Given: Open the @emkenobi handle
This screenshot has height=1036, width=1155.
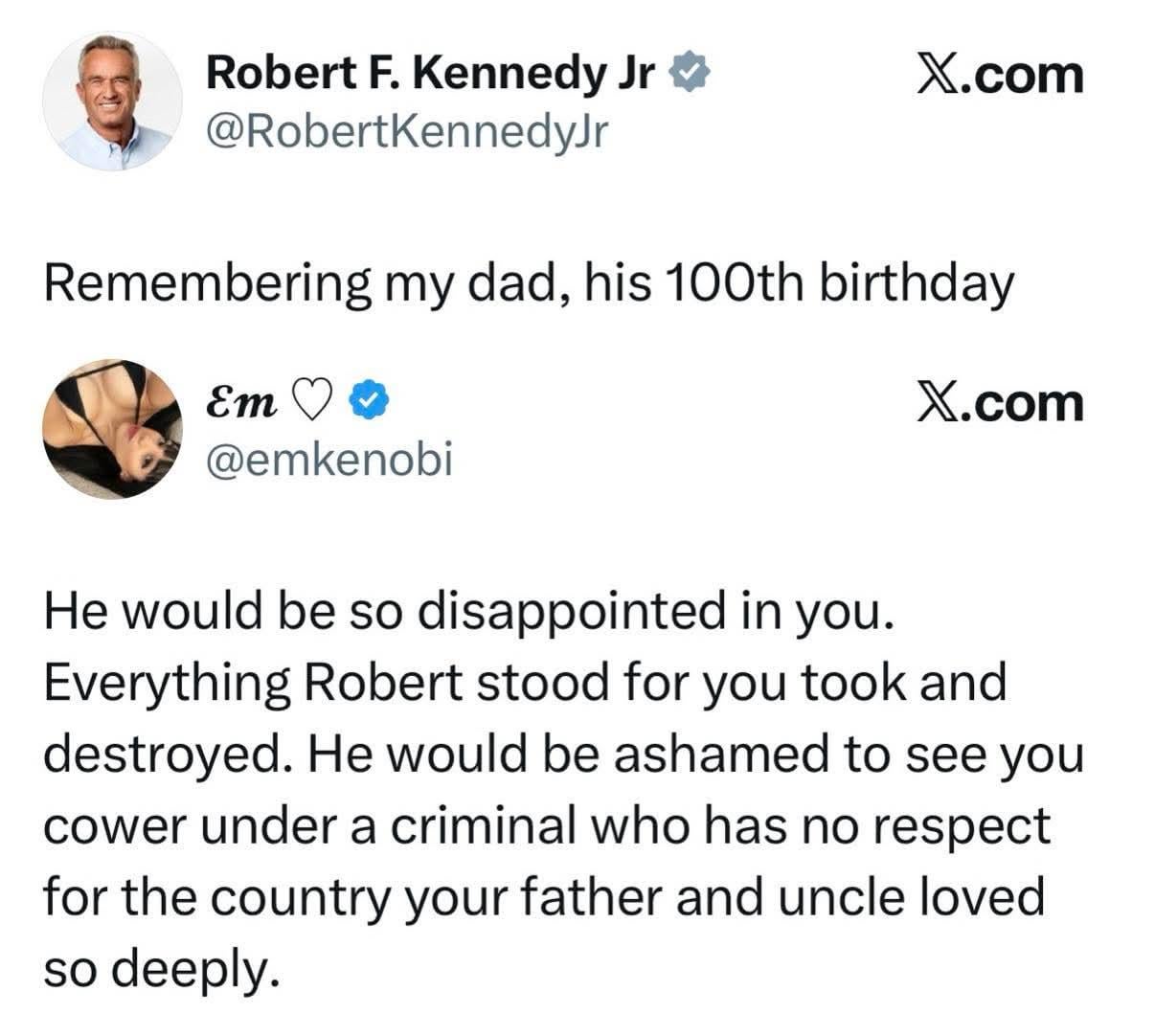Looking at the screenshot, I should click(329, 461).
